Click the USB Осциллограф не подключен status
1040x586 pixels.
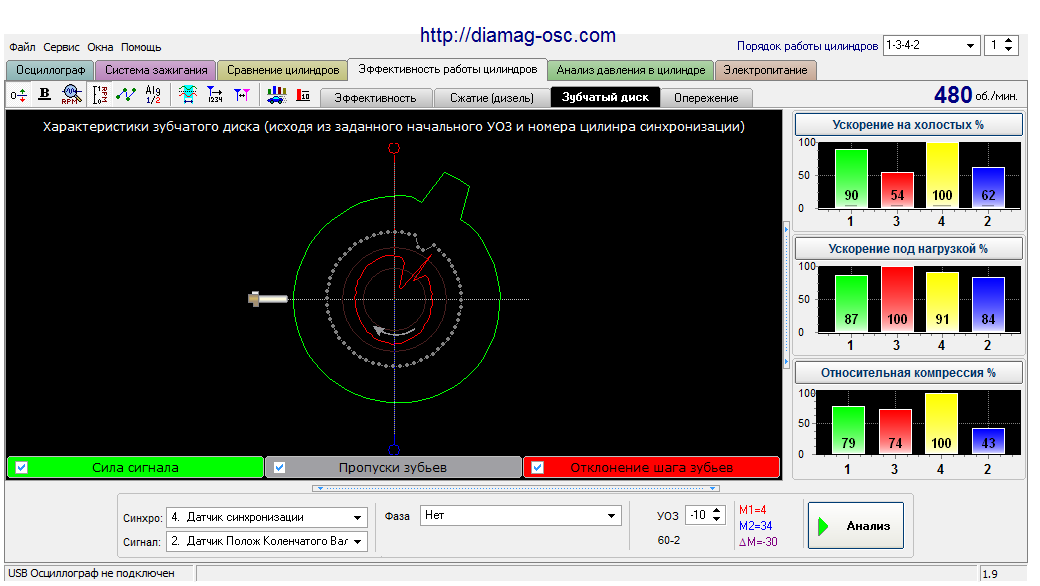92,573
